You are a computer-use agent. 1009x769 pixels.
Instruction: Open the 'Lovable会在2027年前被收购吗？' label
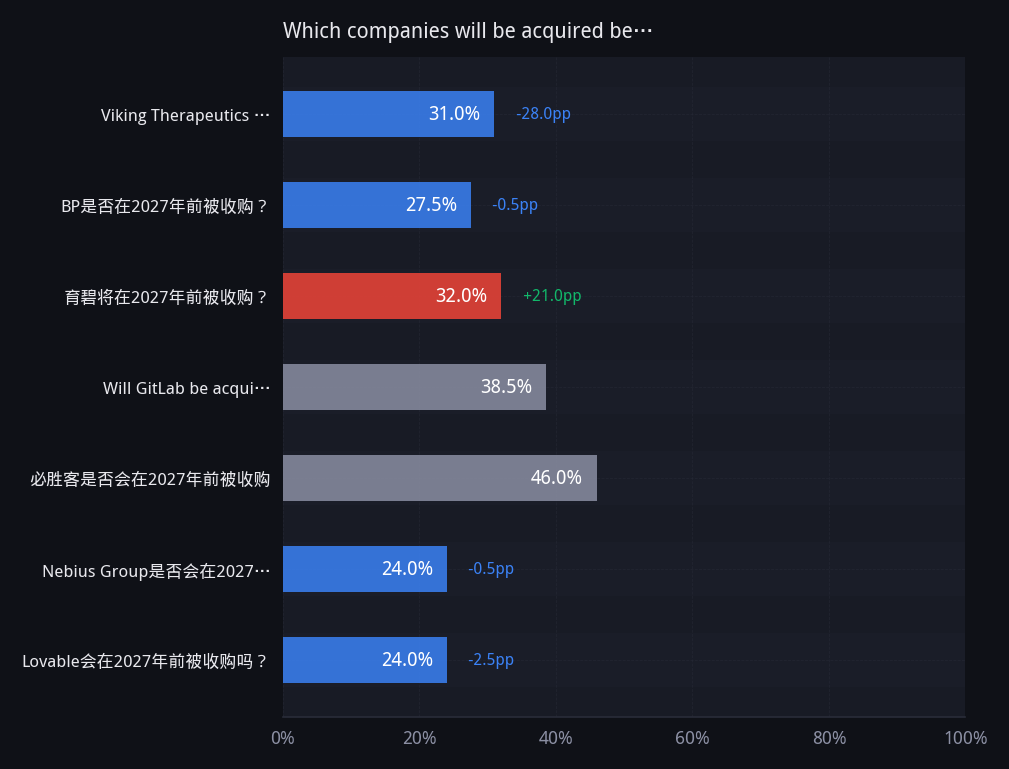click(x=145, y=662)
